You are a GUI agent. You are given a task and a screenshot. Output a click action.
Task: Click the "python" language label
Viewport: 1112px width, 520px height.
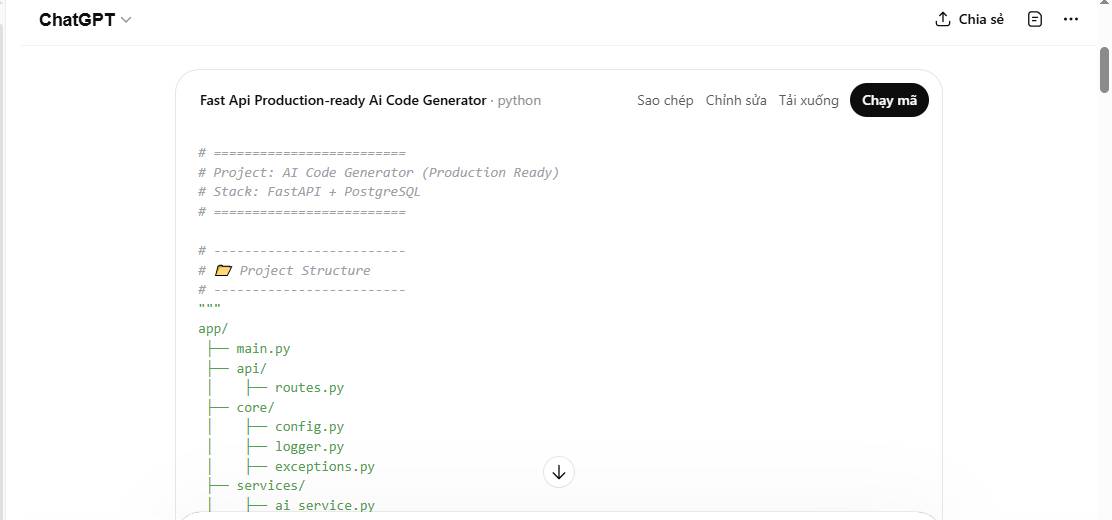point(519,100)
